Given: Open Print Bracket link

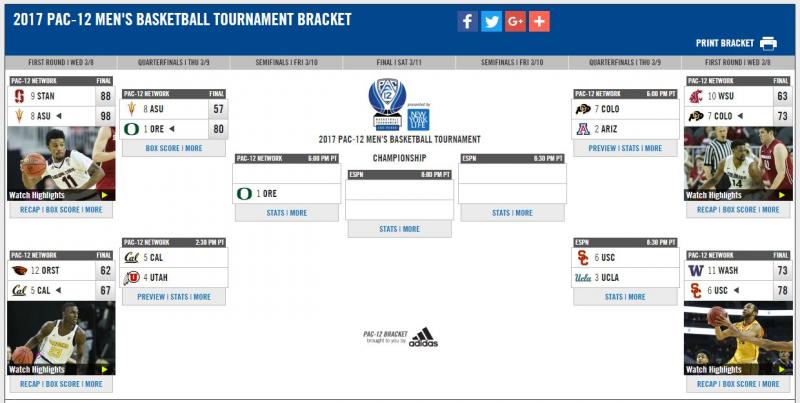Looking at the screenshot, I should pyautogui.click(x=724, y=43).
